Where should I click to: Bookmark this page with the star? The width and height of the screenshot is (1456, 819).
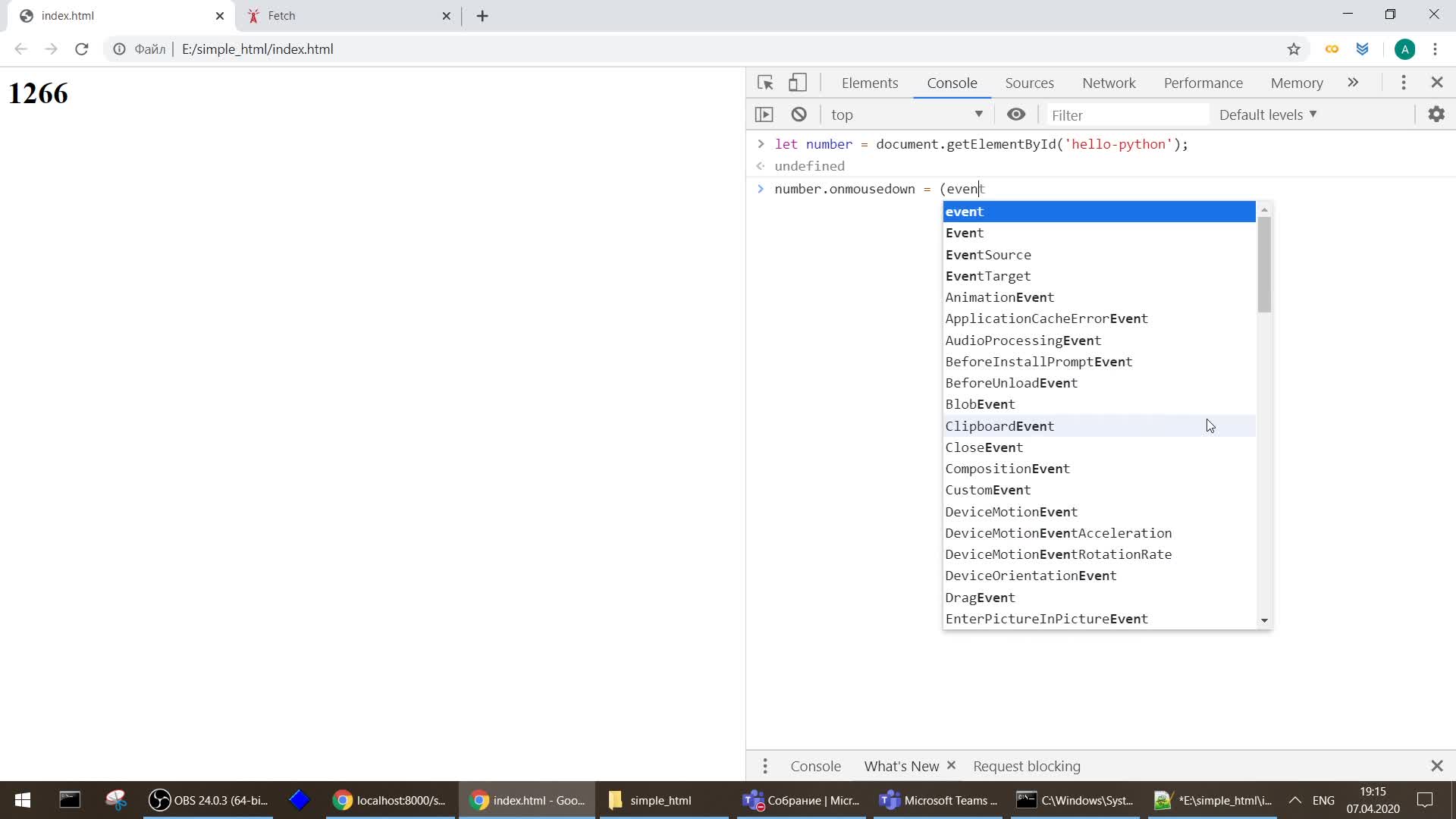(x=1294, y=49)
